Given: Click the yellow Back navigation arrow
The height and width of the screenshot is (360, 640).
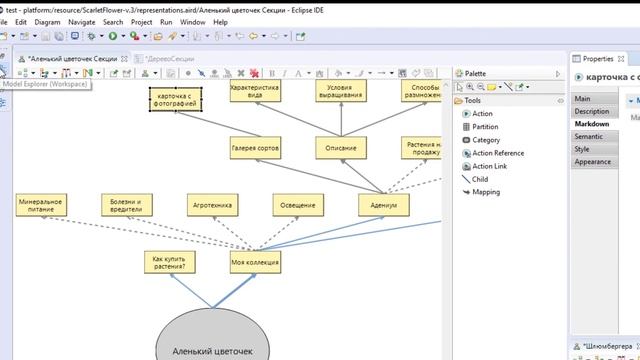Looking at the screenshot, I should [253, 36].
